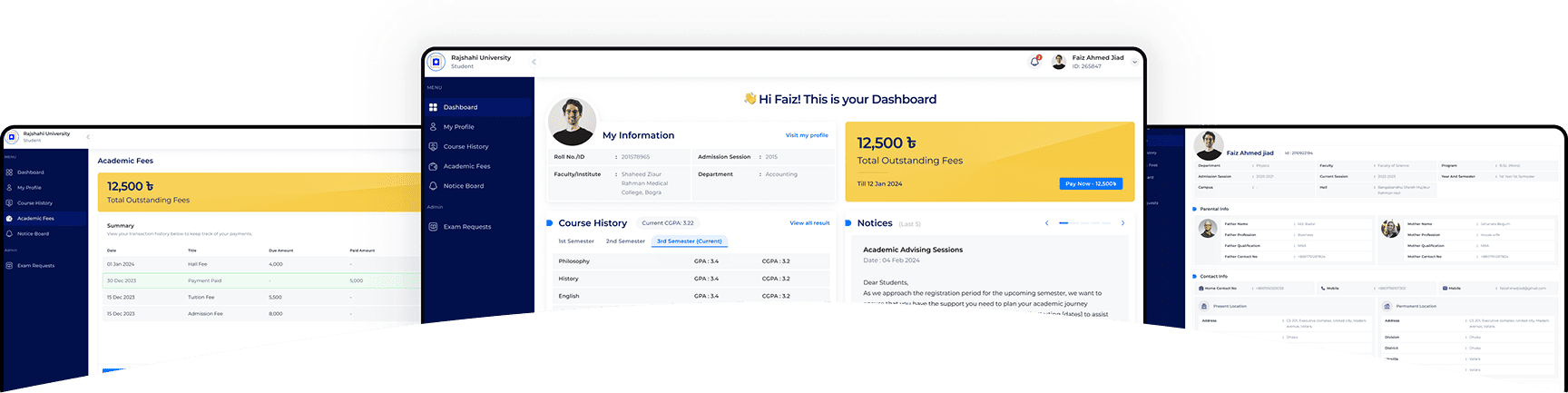Viewport: 1568px width, 393px height.
Task: Click the My Profile person icon in the Dashboard window sidebar
Action: tap(434, 127)
